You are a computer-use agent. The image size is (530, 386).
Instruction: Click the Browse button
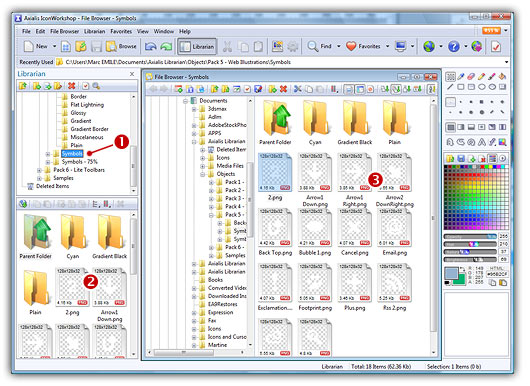(121, 46)
